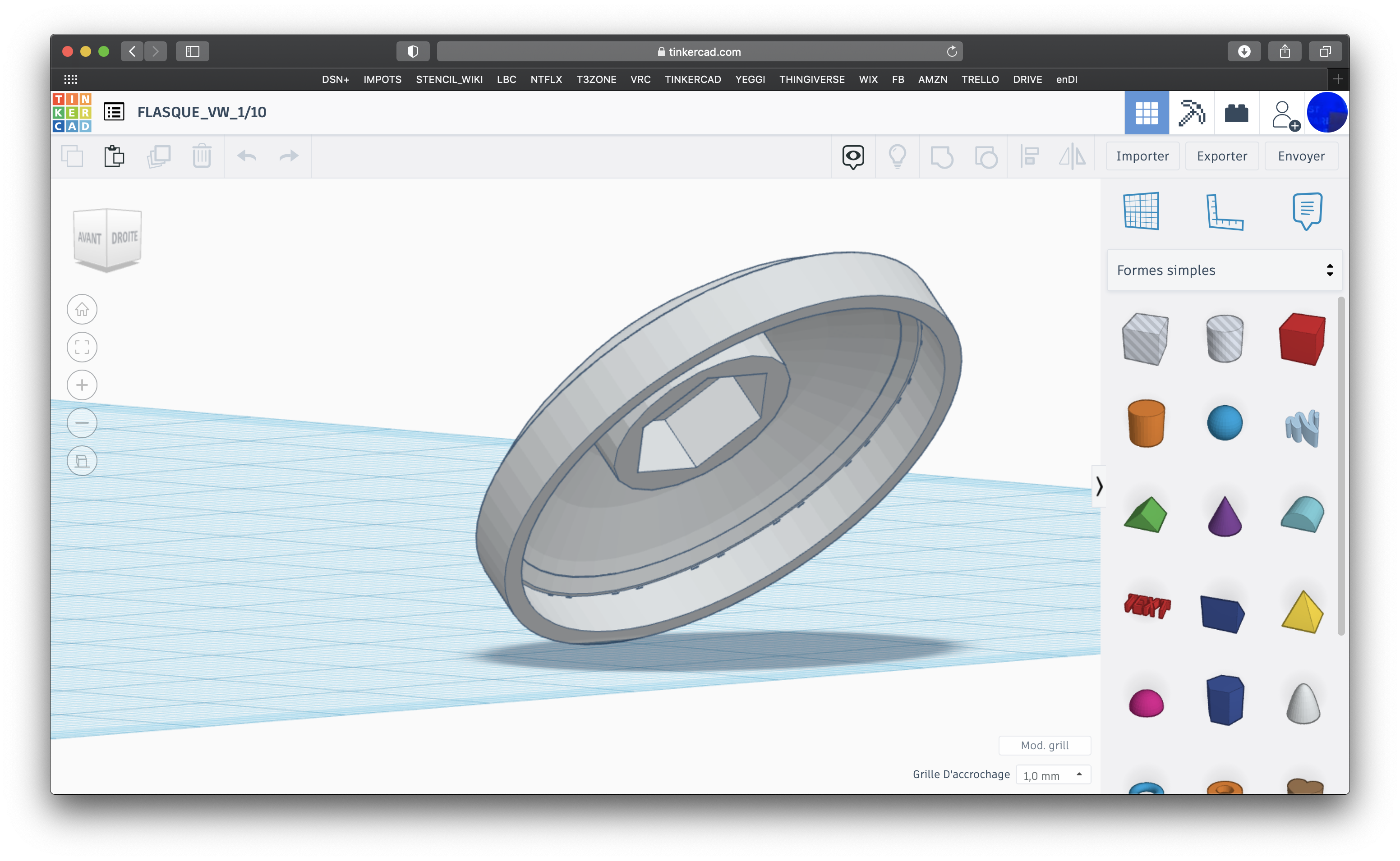
Task: Click the Paste clipboard icon
Action: pos(114,156)
